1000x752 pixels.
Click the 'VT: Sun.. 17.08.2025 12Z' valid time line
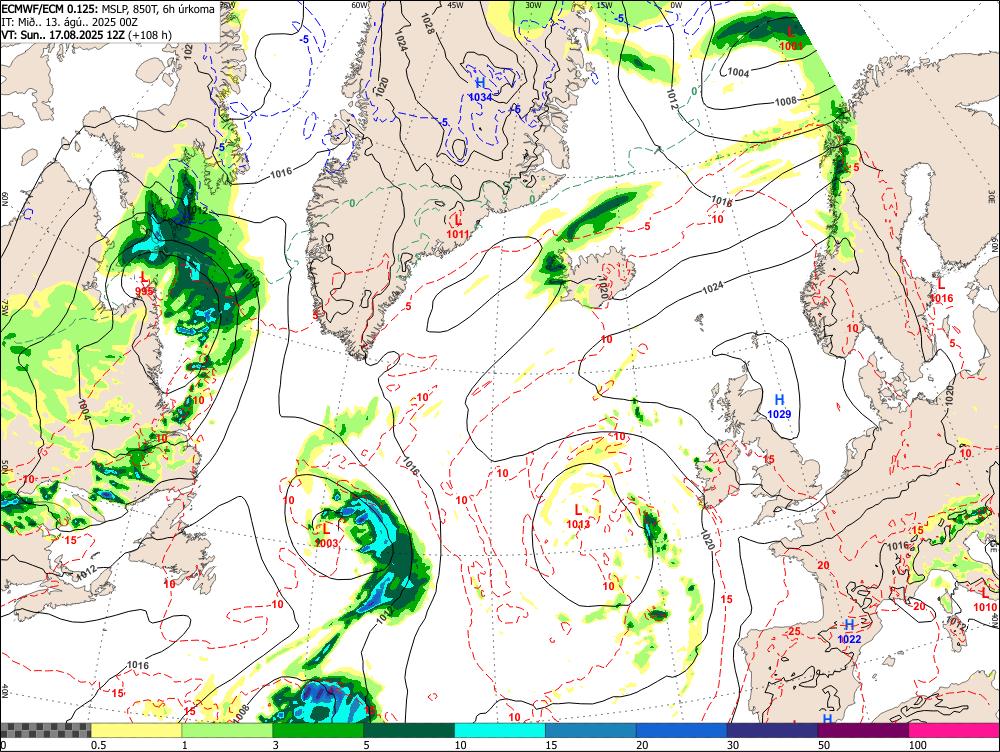[x=63, y=34]
